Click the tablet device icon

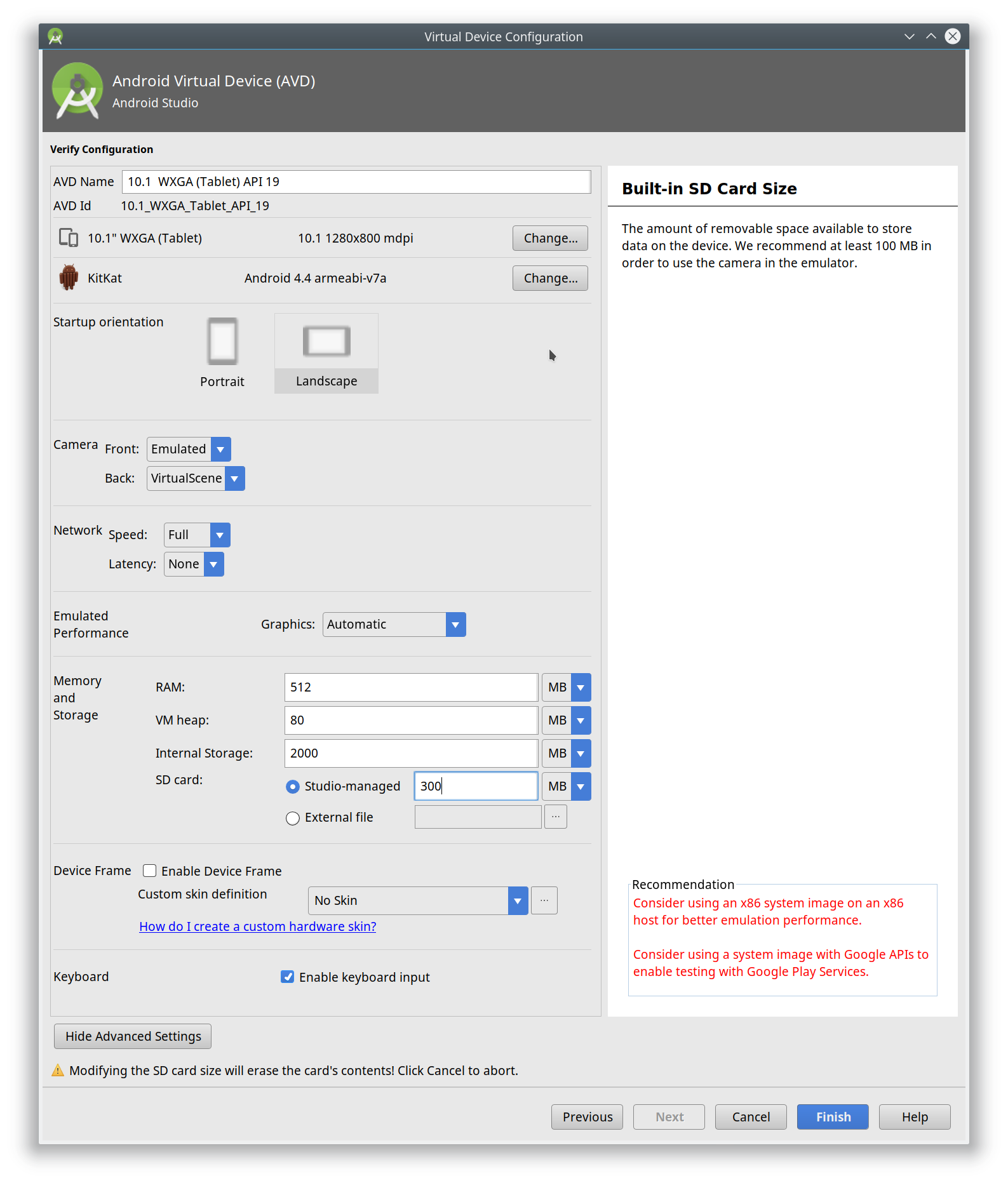point(69,237)
